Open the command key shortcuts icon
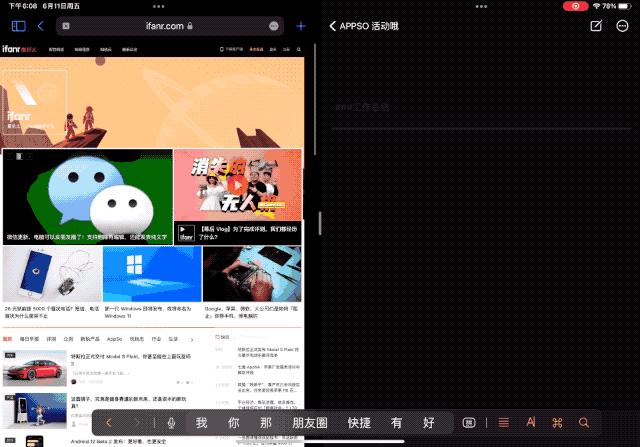Screen dimensions: 640x447 tap(557, 423)
